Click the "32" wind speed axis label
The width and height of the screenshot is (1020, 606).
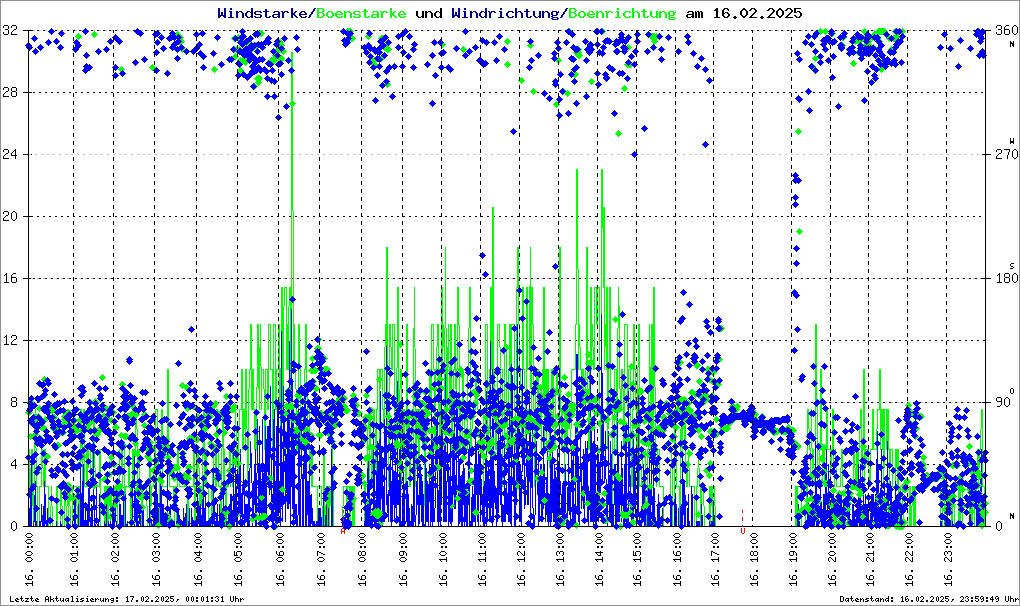pyautogui.click(x=10, y=30)
